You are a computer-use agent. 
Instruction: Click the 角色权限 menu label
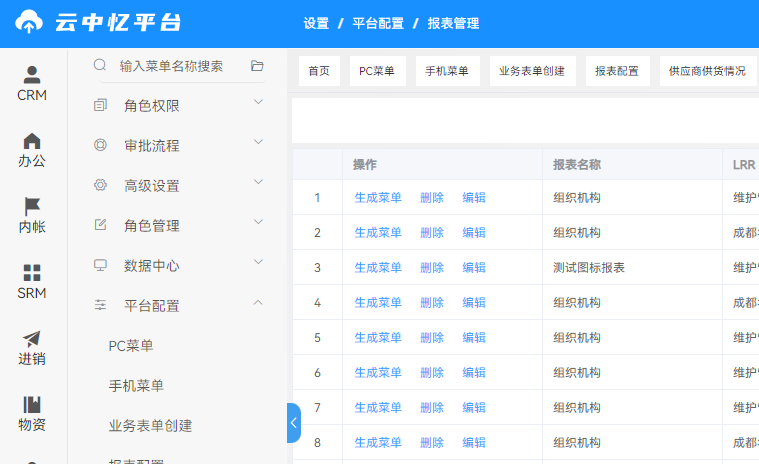152,105
